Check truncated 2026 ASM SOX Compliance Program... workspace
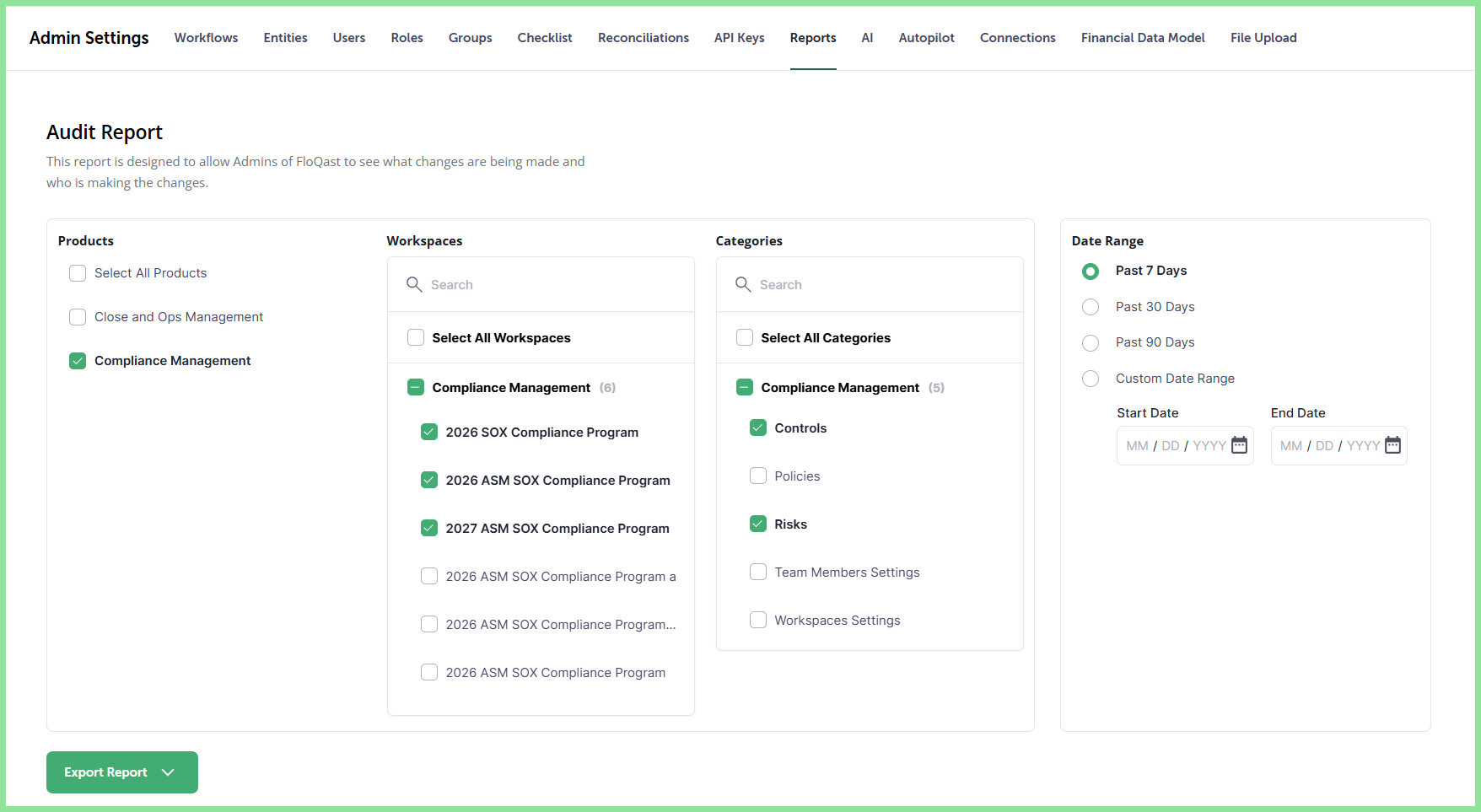 pyautogui.click(x=429, y=624)
